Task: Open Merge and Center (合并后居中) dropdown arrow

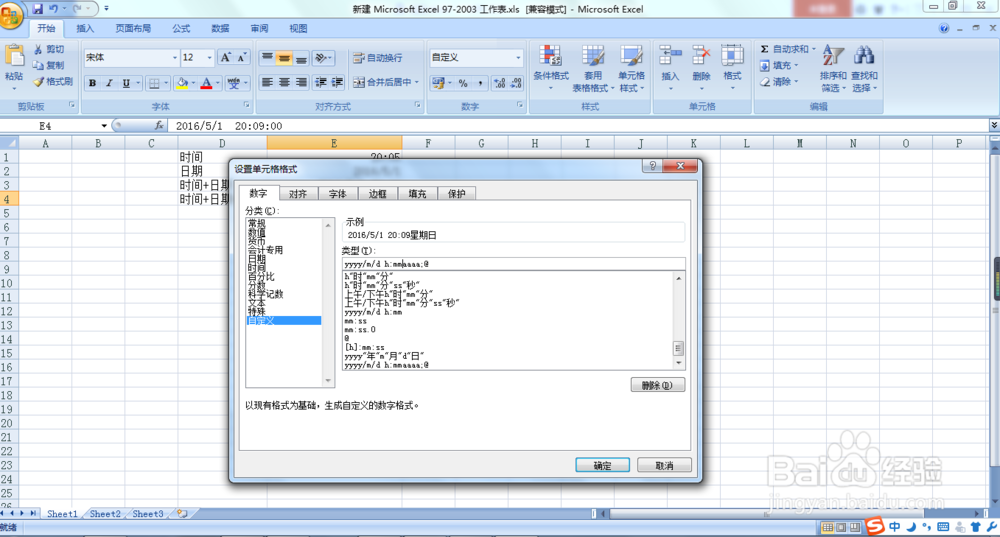Action: click(x=416, y=82)
